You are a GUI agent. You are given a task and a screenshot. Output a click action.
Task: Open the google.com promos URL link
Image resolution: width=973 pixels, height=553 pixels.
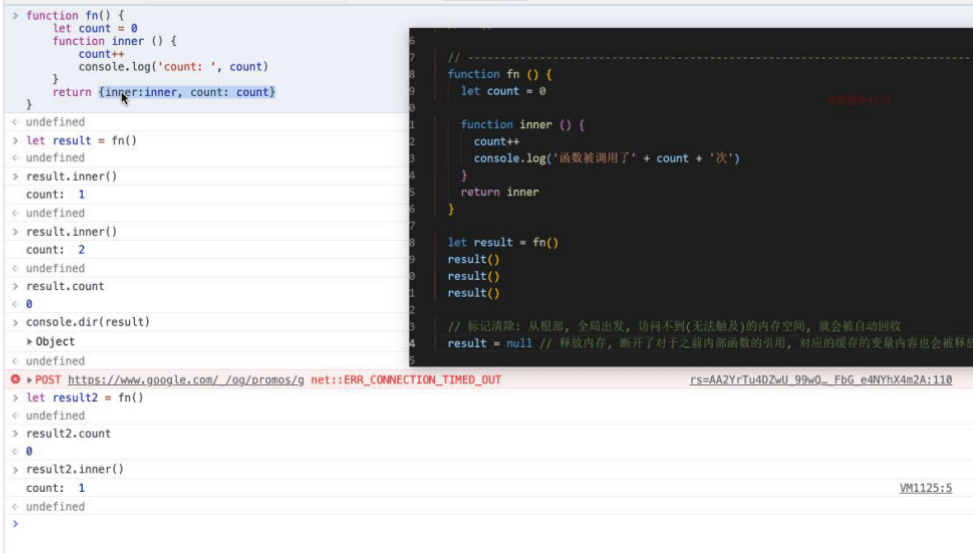point(186,380)
